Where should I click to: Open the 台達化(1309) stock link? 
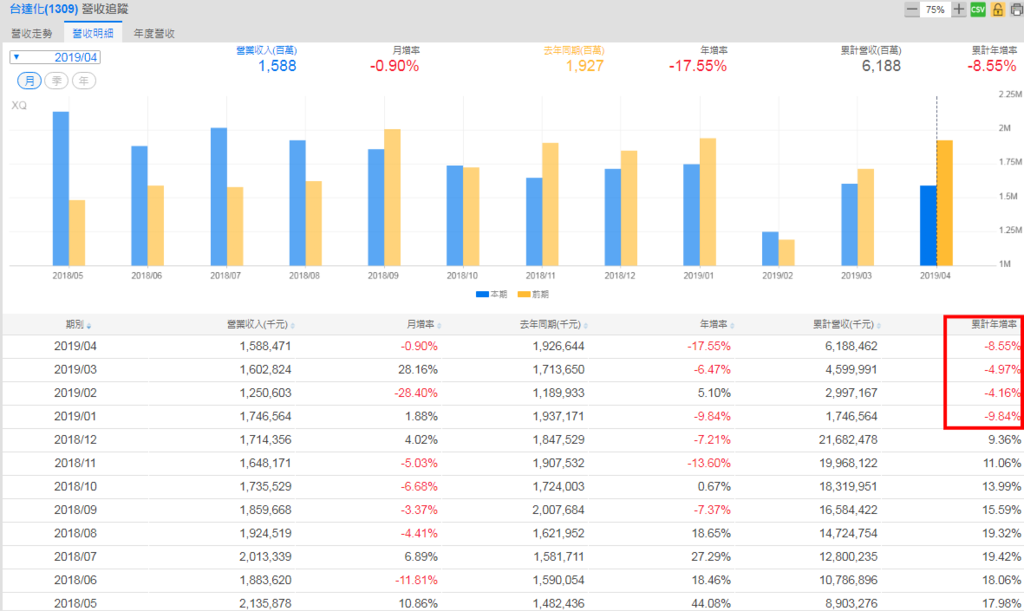pyautogui.click(x=44, y=9)
